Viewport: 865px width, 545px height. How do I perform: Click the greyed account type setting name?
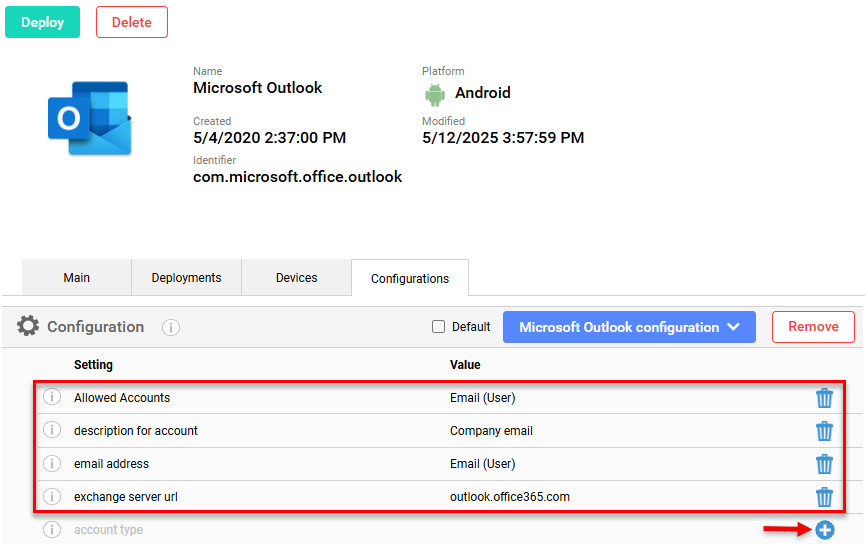pos(108,530)
